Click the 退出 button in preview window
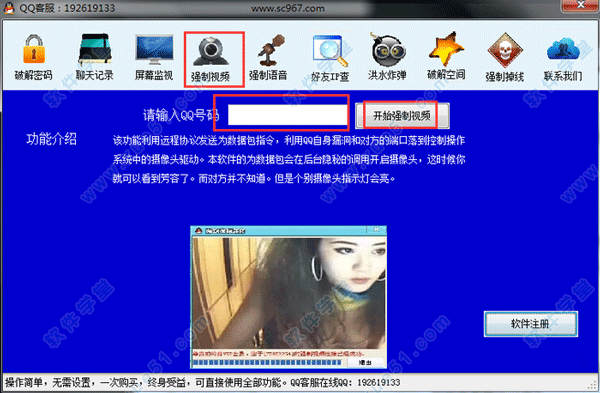This screenshot has height=393, width=600. (365, 362)
